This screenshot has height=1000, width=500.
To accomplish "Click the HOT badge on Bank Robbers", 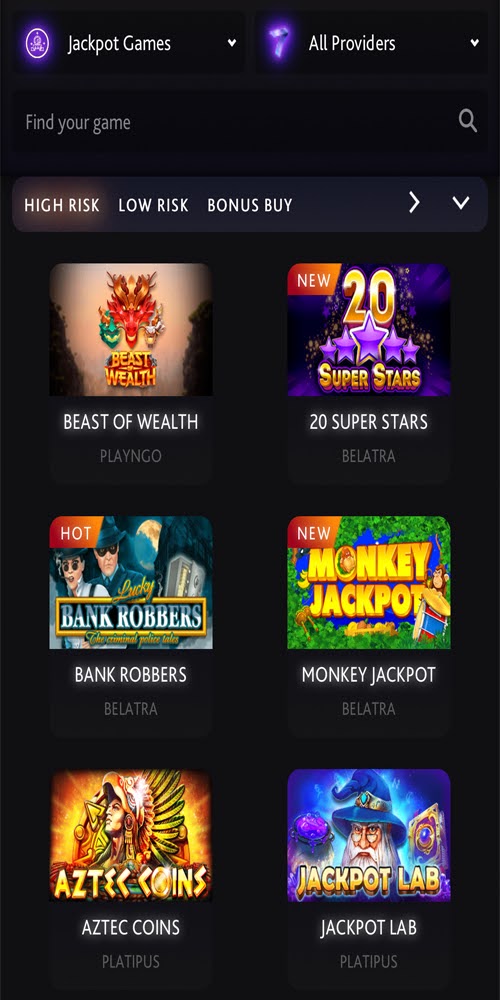I will point(75,533).
